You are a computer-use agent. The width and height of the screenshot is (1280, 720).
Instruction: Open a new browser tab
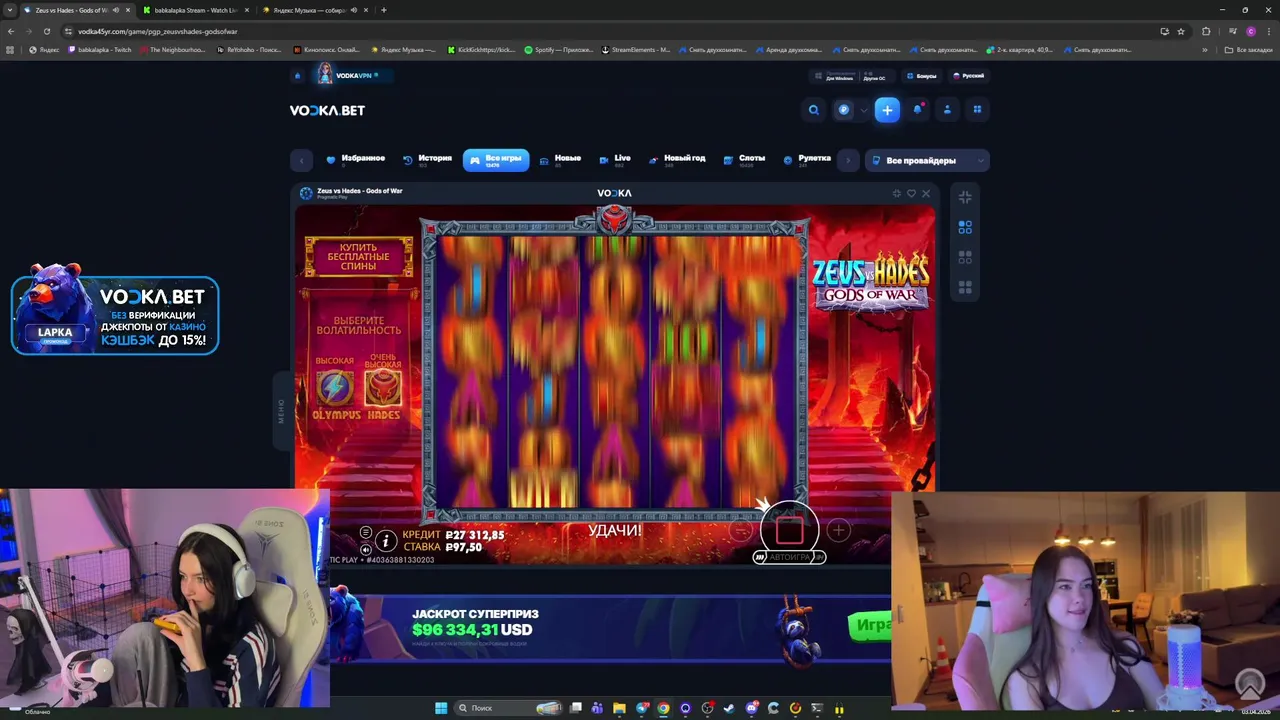pos(384,10)
